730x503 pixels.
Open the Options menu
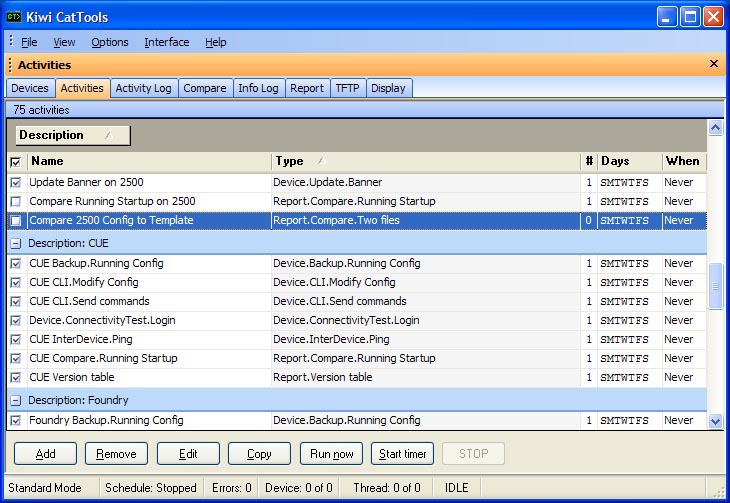pos(109,42)
